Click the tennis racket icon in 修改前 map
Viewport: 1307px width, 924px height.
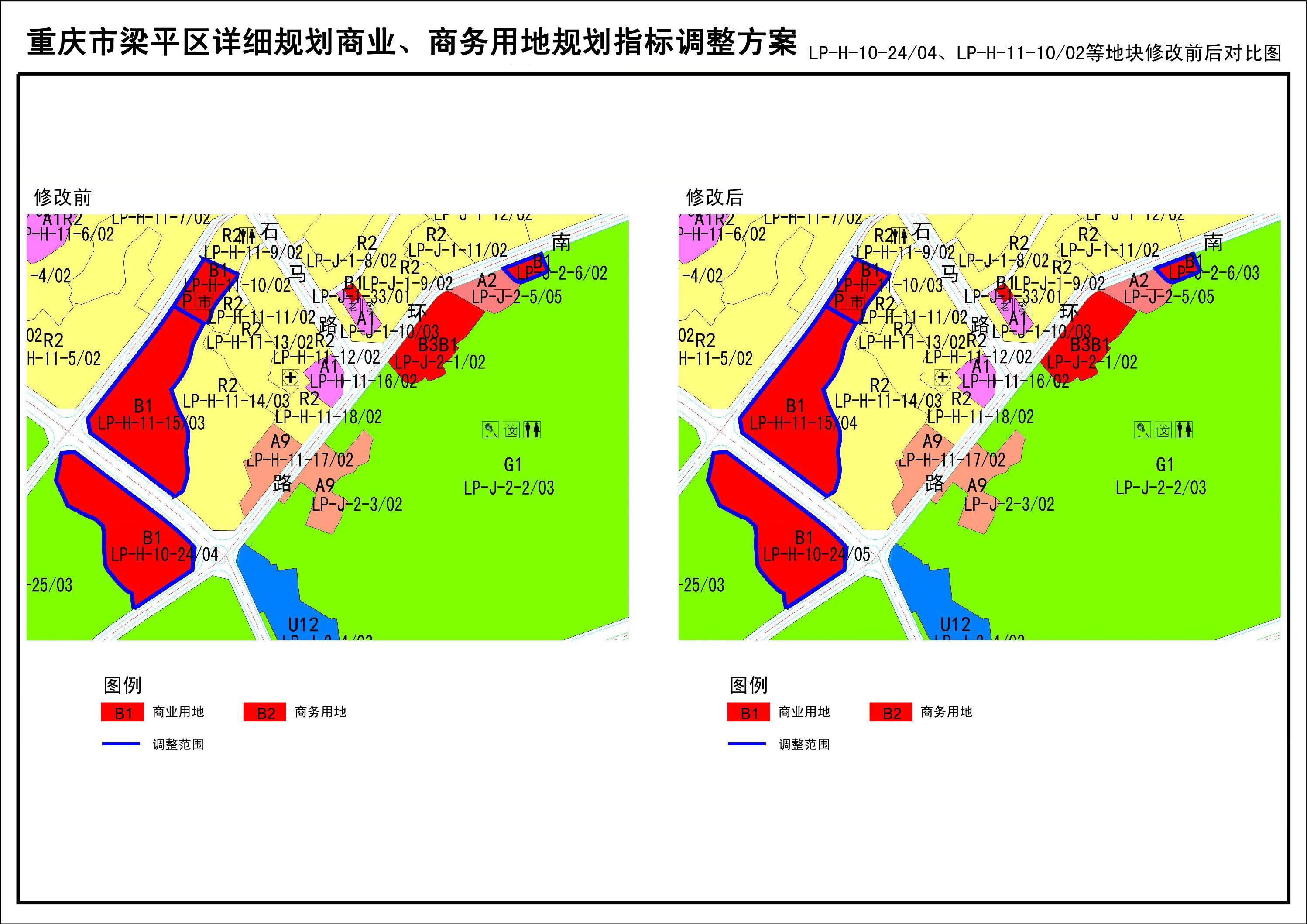(x=490, y=430)
